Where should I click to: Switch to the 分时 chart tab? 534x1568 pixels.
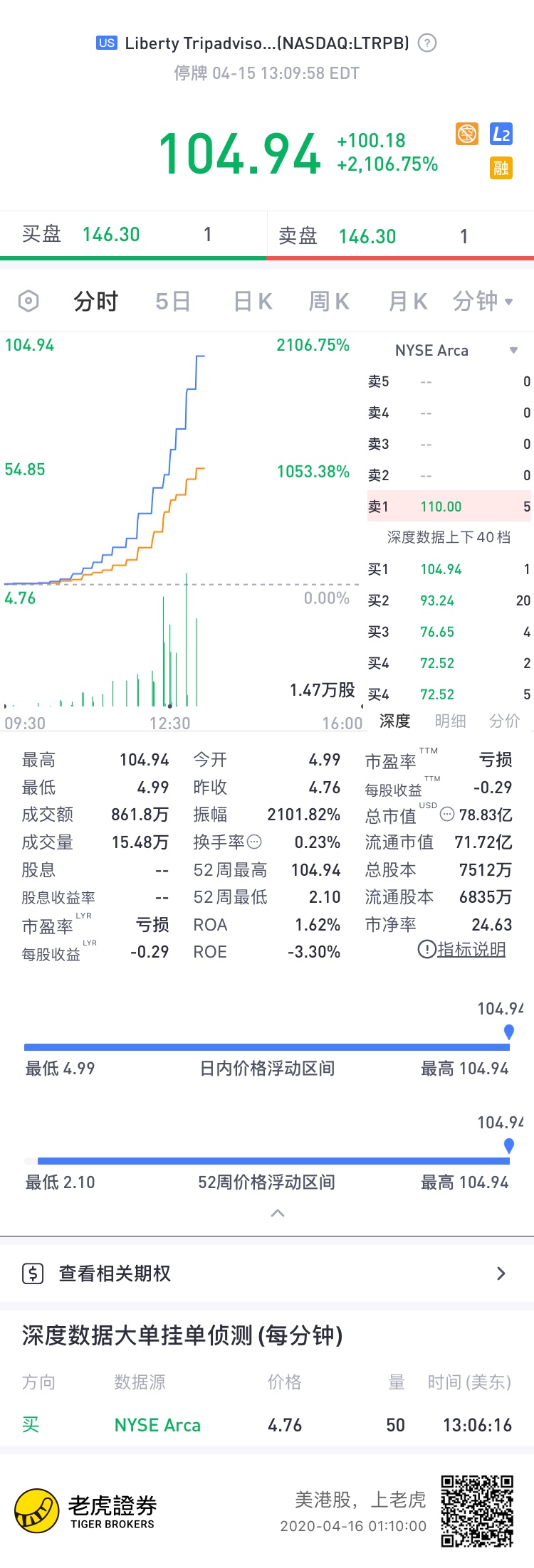[x=95, y=301]
